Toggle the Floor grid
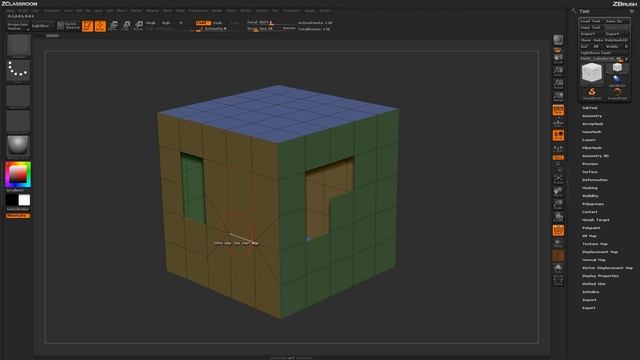The image size is (640, 360). [558, 122]
